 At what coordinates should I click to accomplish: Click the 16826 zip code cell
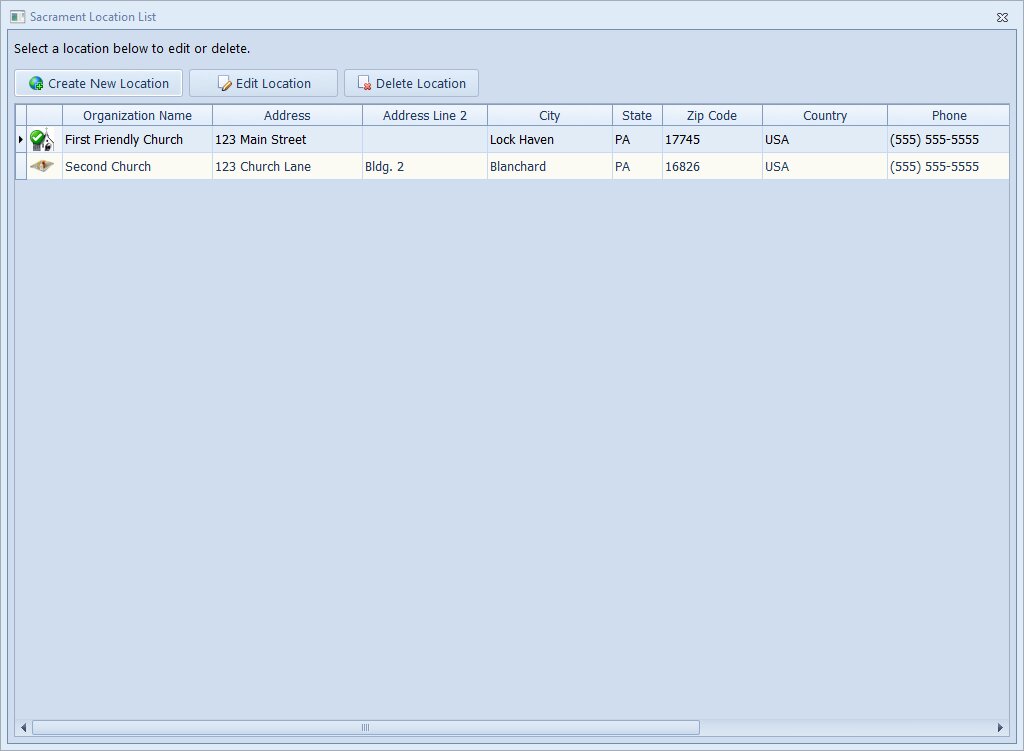pos(712,167)
